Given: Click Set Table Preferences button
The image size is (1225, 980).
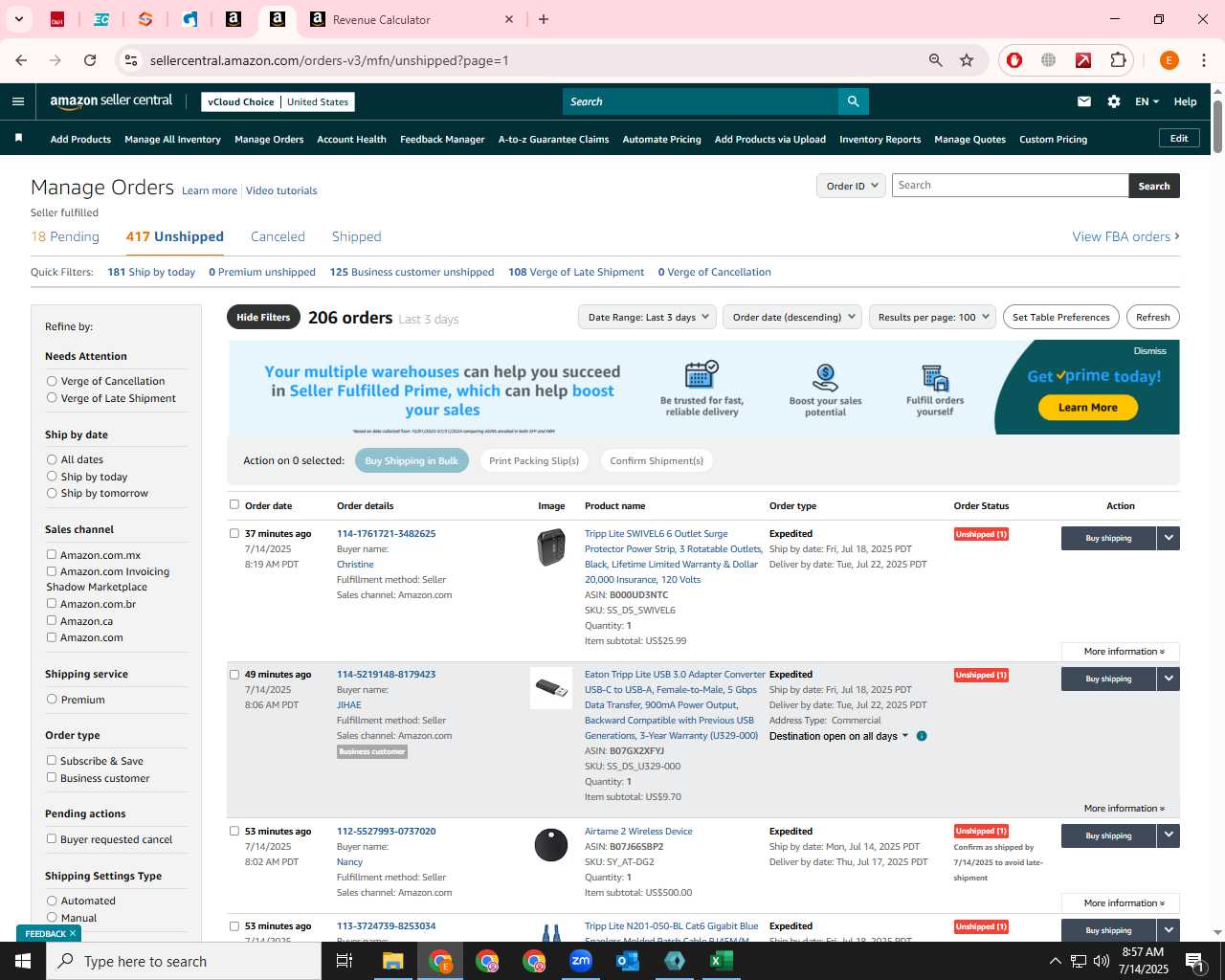Looking at the screenshot, I should click(1060, 317).
